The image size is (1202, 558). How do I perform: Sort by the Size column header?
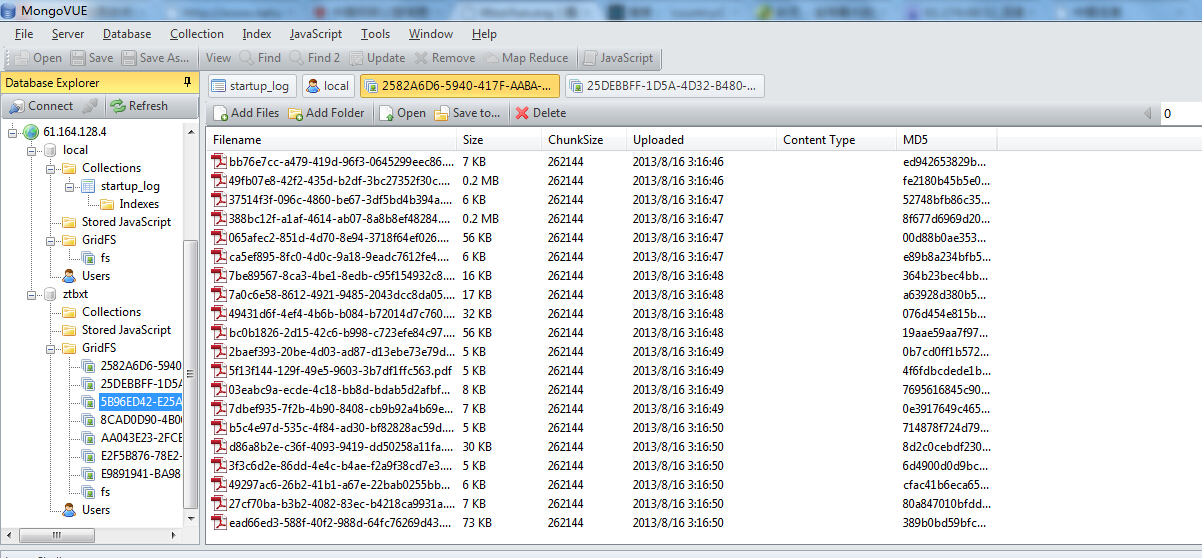pos(500,140)
